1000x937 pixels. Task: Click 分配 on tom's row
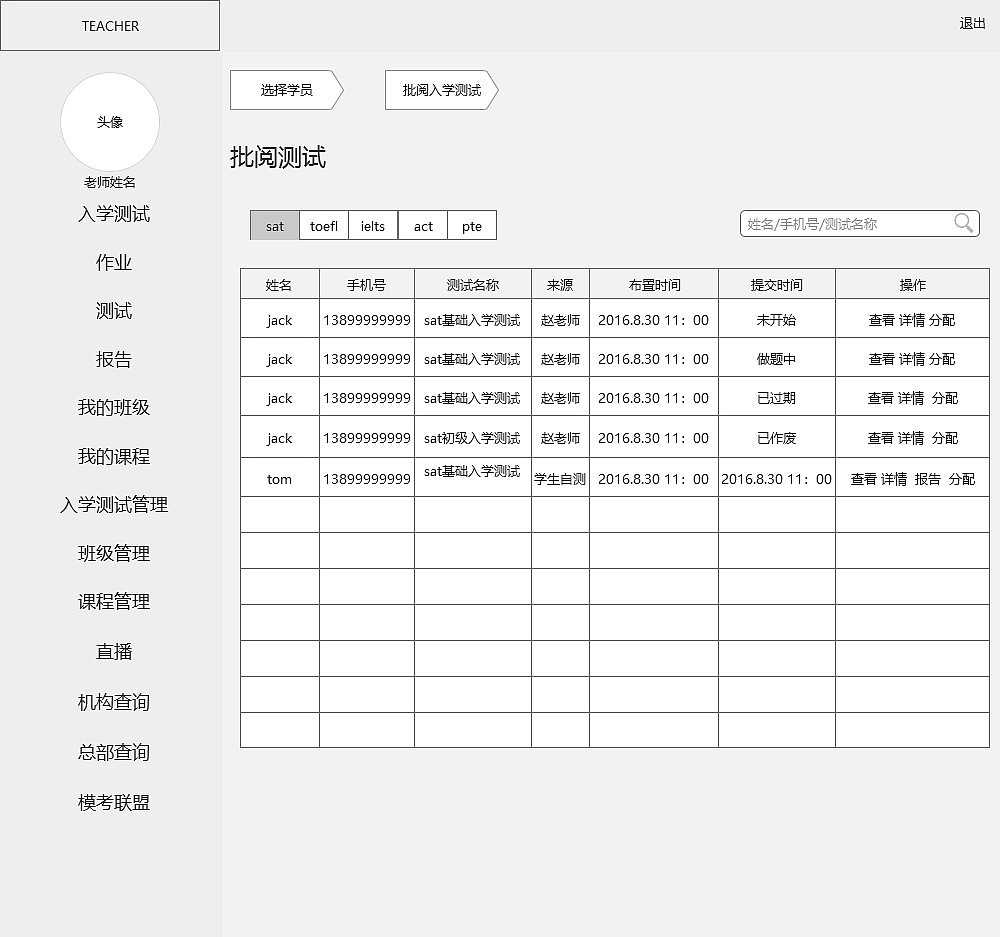click(x=961, y=478)
